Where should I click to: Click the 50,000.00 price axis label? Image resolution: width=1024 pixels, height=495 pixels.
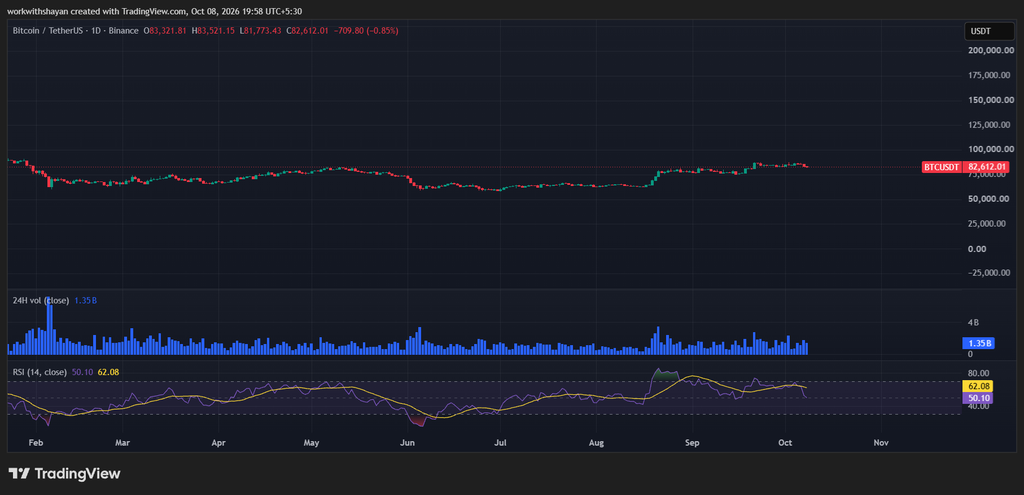coord(987,199)
